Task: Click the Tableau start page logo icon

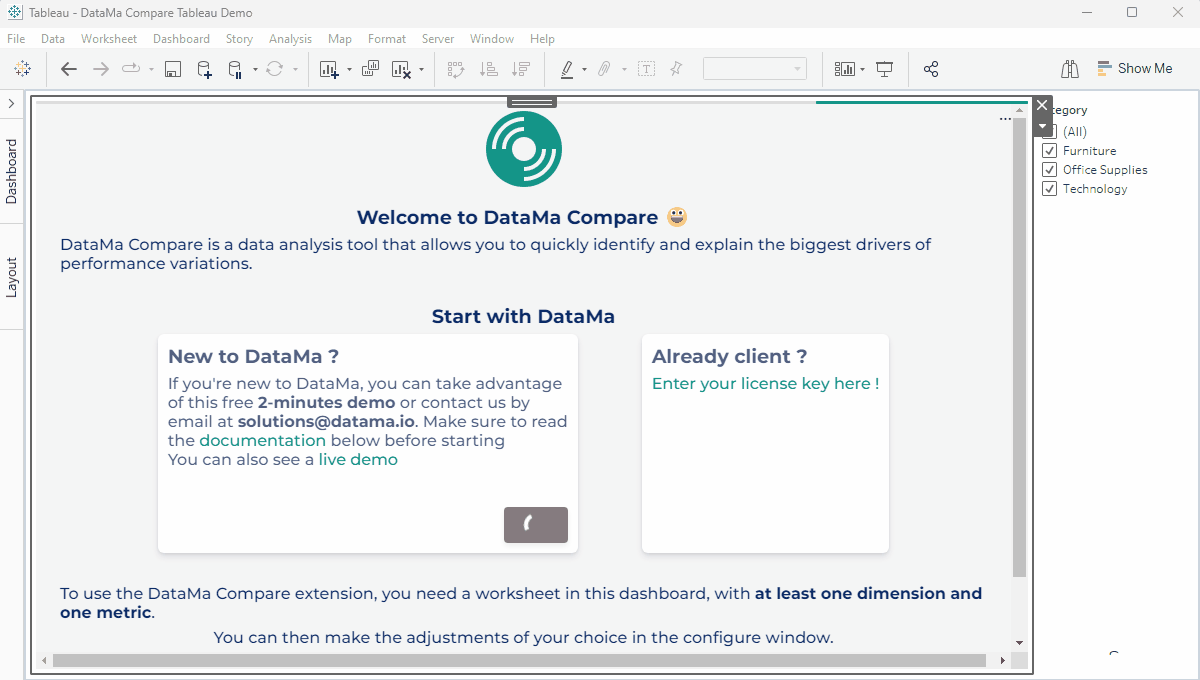Action: pos(22,69)
